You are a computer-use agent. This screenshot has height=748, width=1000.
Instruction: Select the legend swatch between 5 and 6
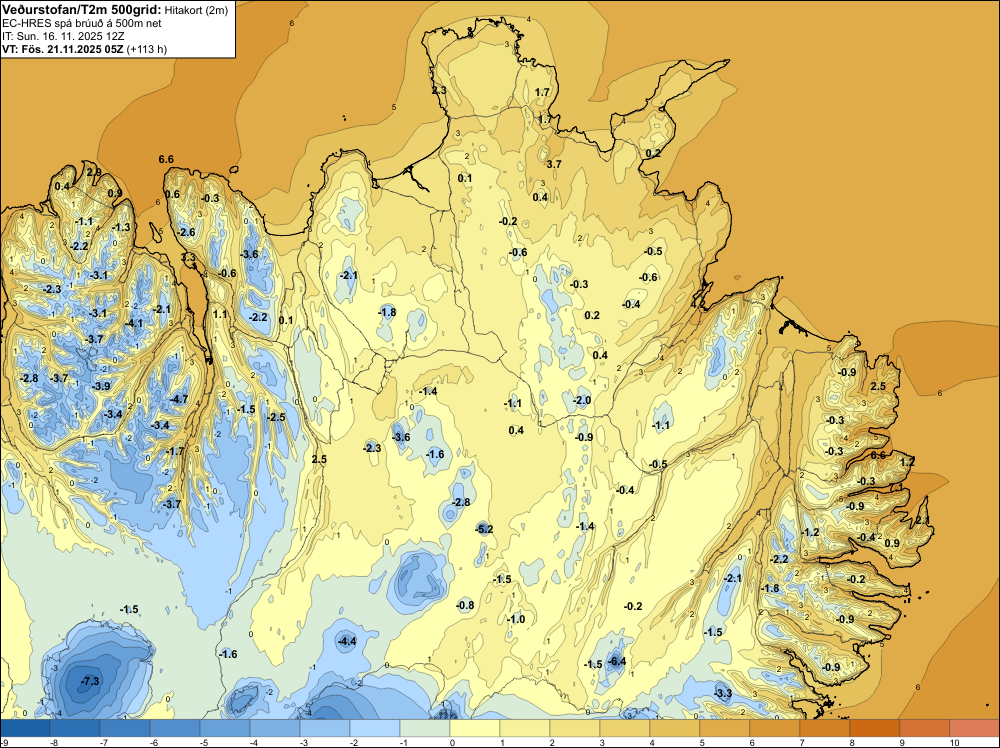[724, 728]
